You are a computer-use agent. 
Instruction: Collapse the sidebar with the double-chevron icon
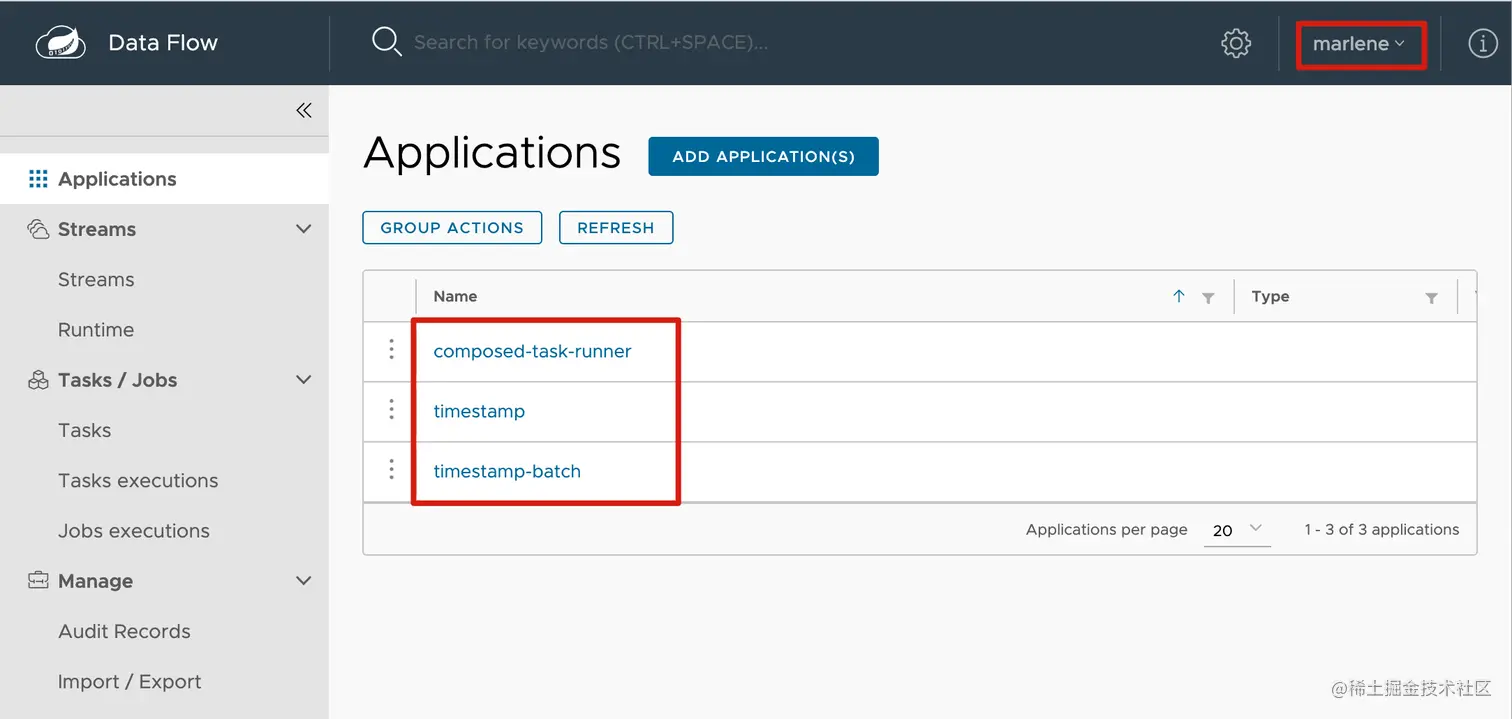304,110
